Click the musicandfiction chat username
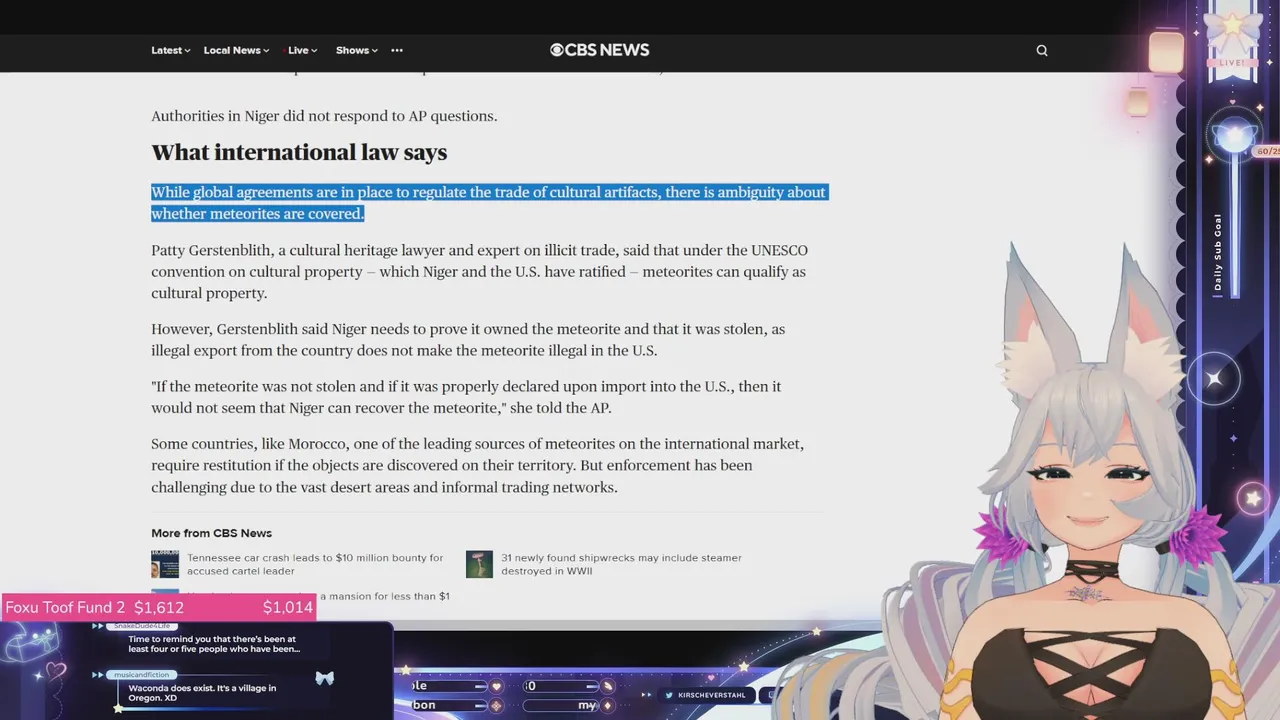This screenshot has height=720, width=1280. coord(143,675)
